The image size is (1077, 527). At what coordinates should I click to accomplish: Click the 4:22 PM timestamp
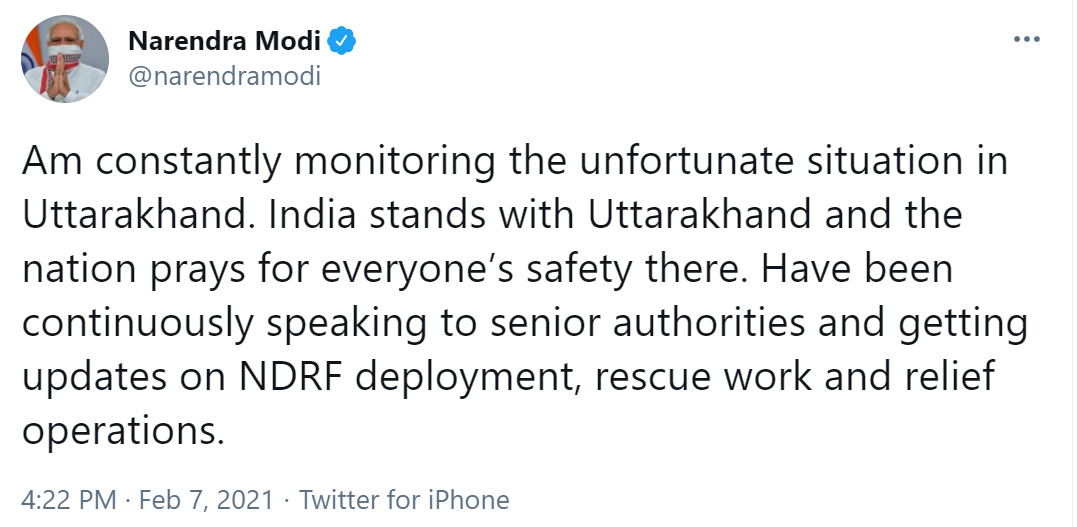point(68,499)
